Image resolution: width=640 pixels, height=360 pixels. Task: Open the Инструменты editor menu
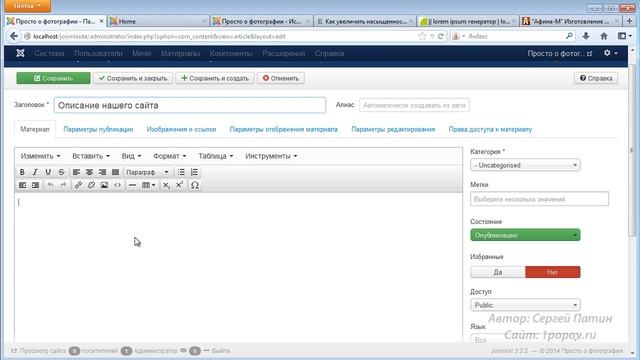(x=271, y=156)
